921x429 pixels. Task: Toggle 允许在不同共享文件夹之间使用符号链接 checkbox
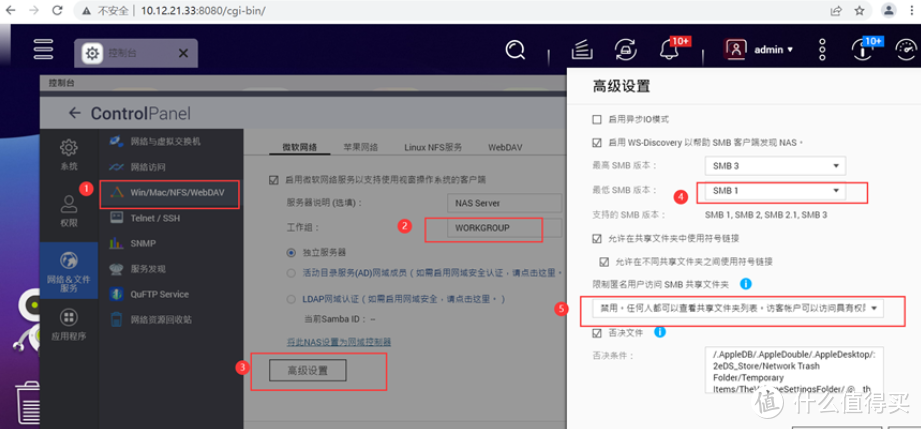tap(604, 262)
